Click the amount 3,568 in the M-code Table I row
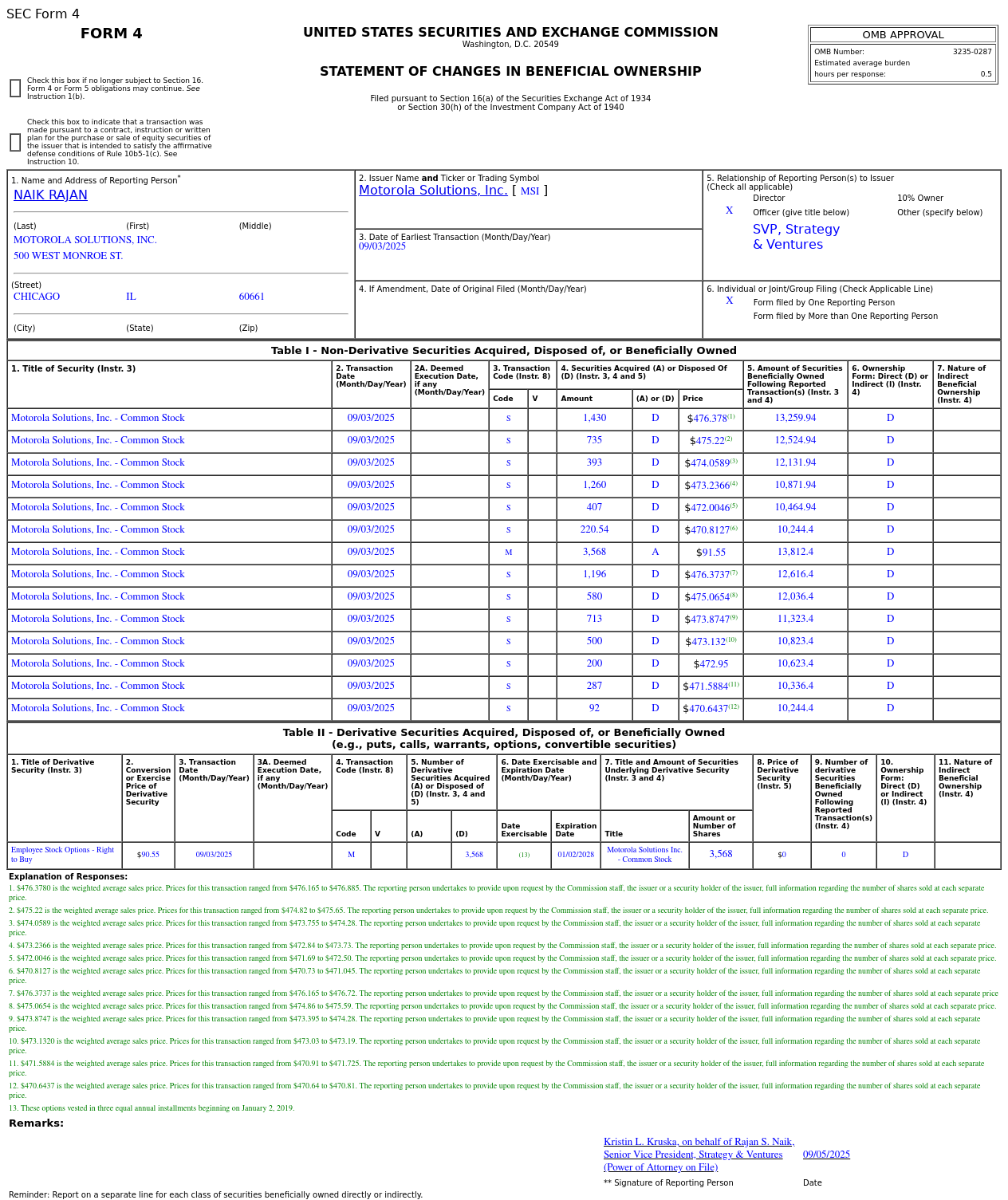Image resolution: width=1008 pixels, height=1200 pixels. click(x=594, y=552)
